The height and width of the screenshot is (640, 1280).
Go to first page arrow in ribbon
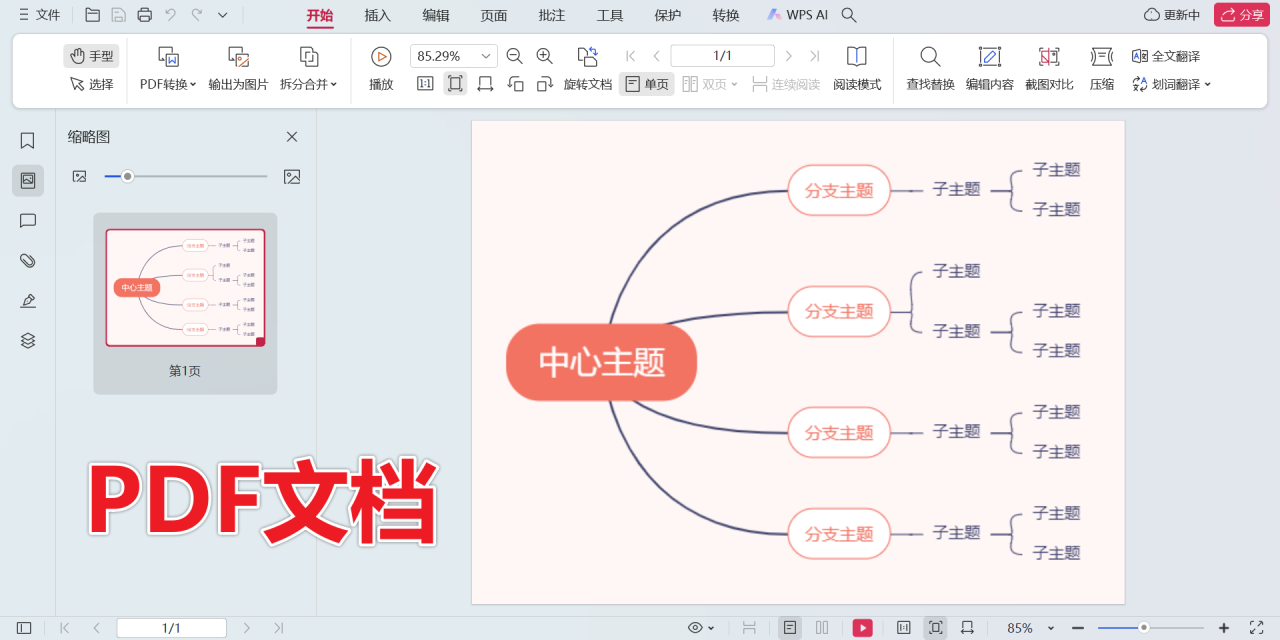coord(631,56)
